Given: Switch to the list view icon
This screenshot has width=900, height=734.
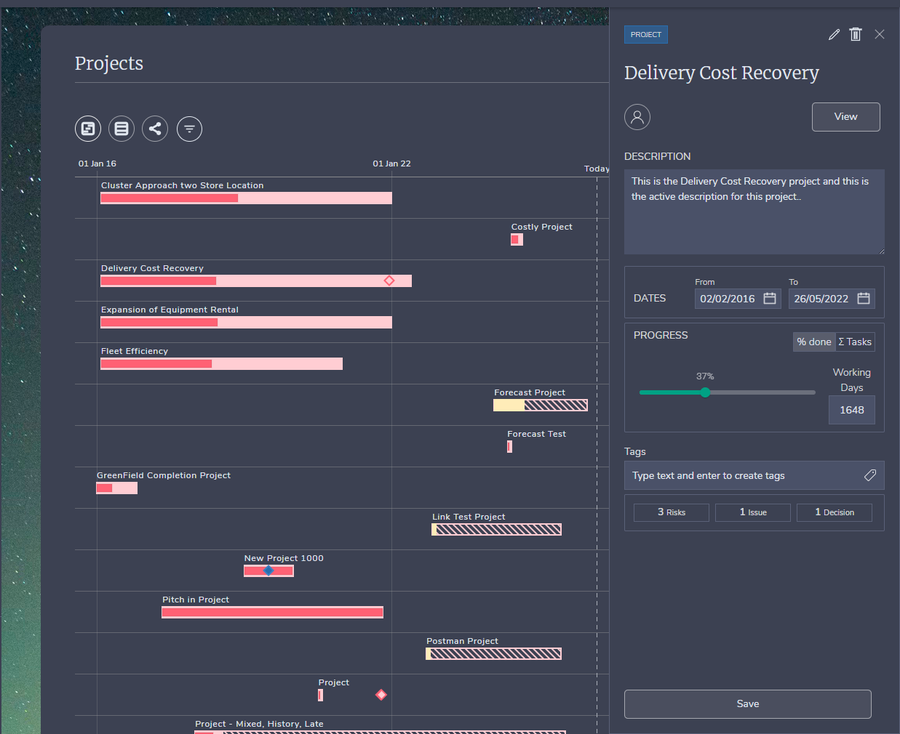Looking at the screenshot, I should coord(121,128).
